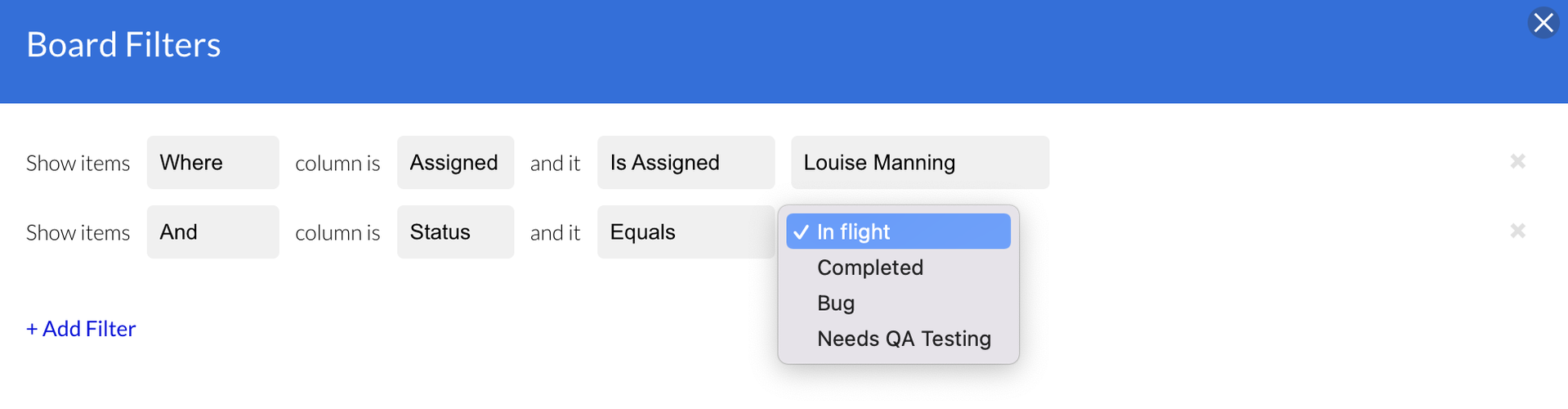Viewport: 1568px width, 409px height.
Task: Open the Where condition dropdown
Action: tap(212, 163)
